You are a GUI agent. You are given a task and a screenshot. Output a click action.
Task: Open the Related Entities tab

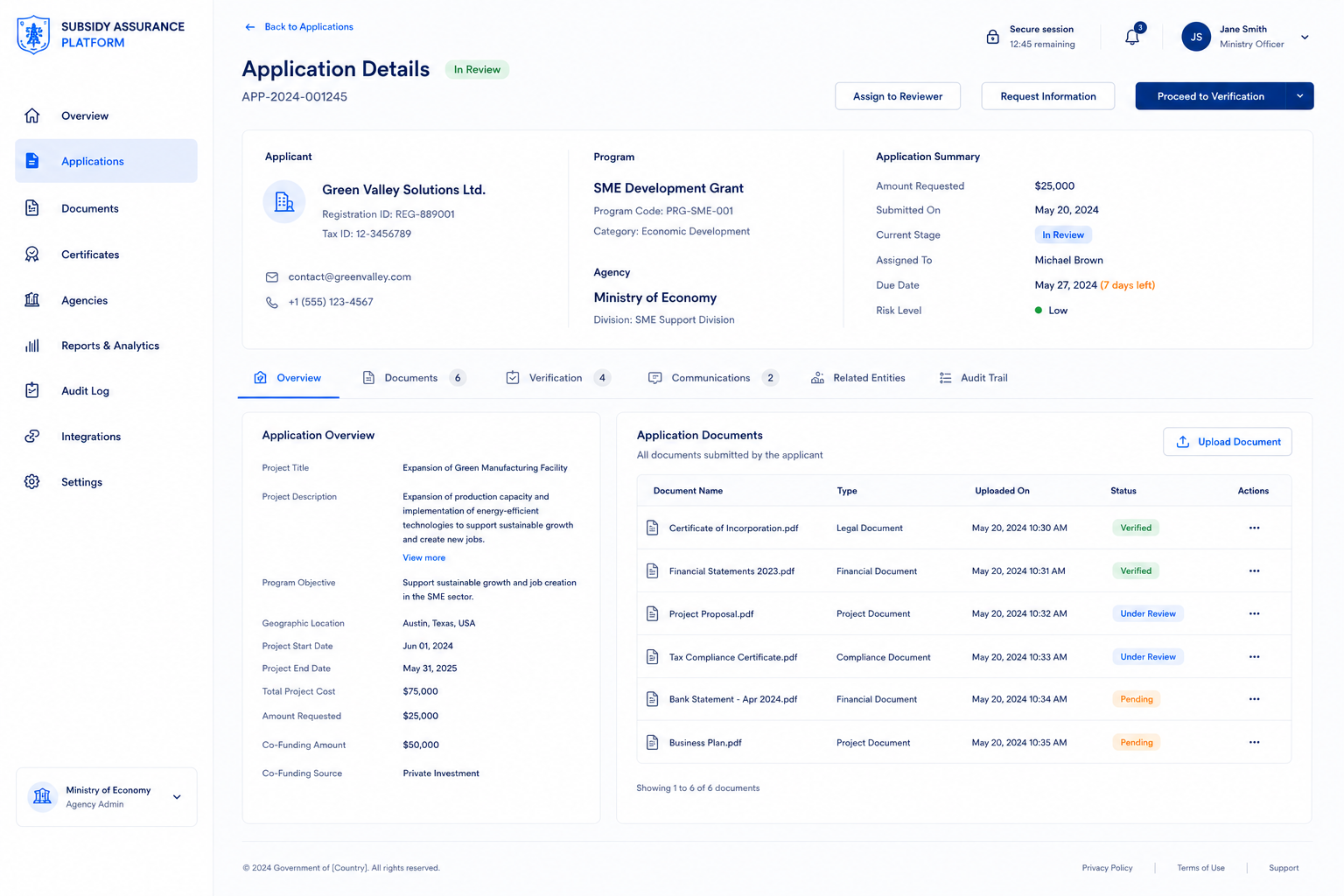858,378
